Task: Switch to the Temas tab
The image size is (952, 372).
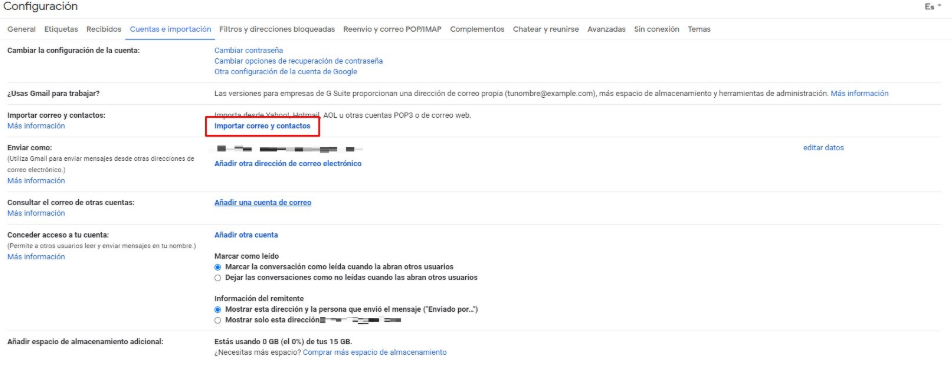Action: point(699,29)
